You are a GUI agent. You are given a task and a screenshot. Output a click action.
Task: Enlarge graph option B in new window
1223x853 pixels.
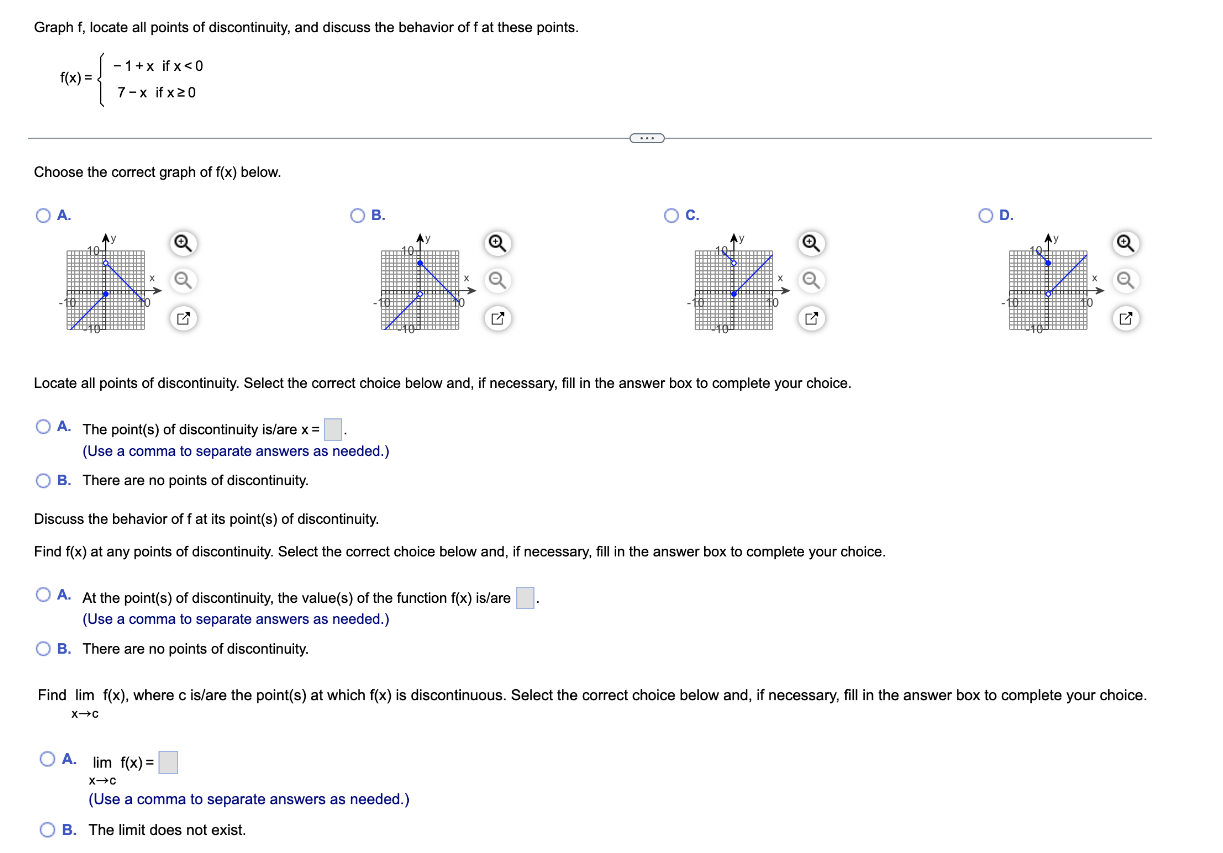(496, 318)
